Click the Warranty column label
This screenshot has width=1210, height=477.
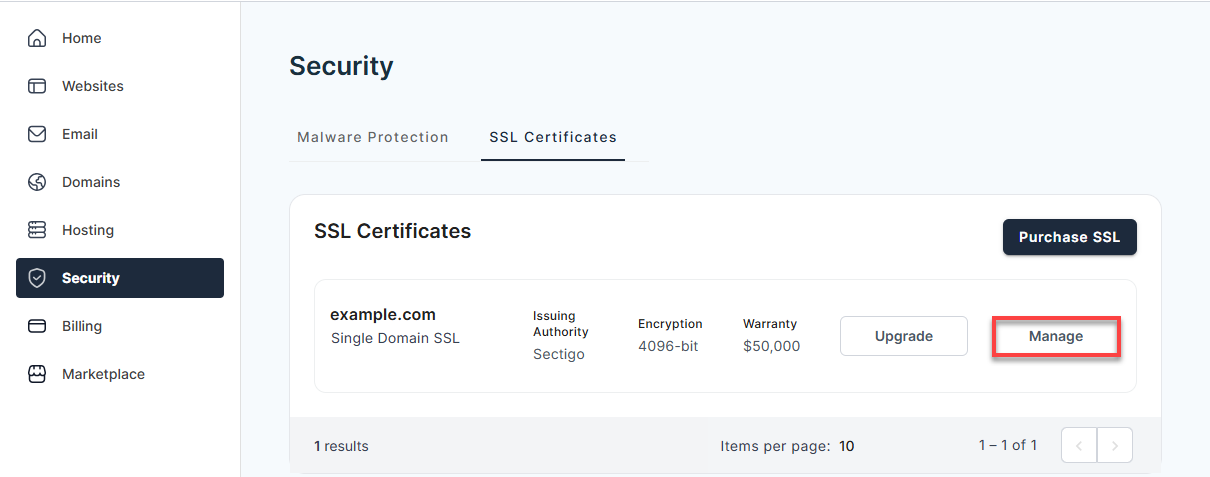(770, 324)
